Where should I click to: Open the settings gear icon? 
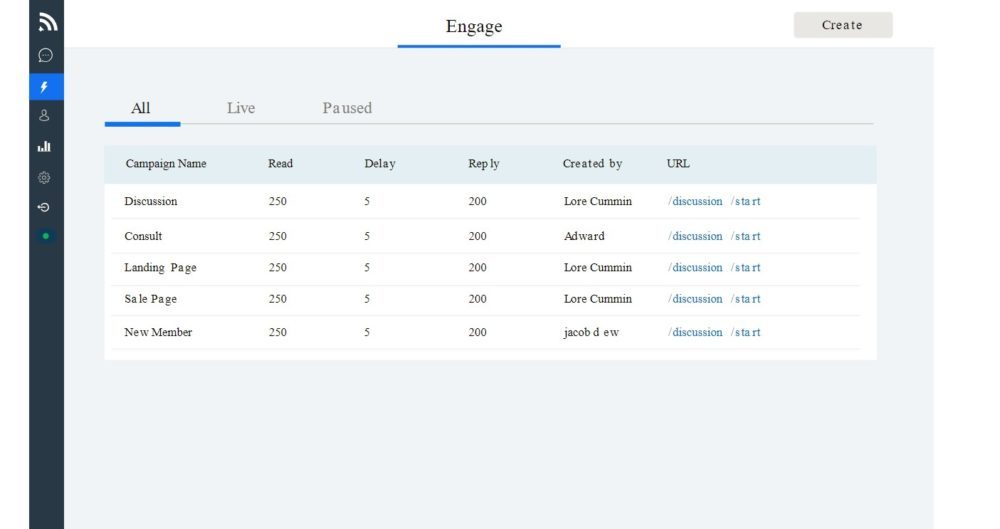(46, 178)
